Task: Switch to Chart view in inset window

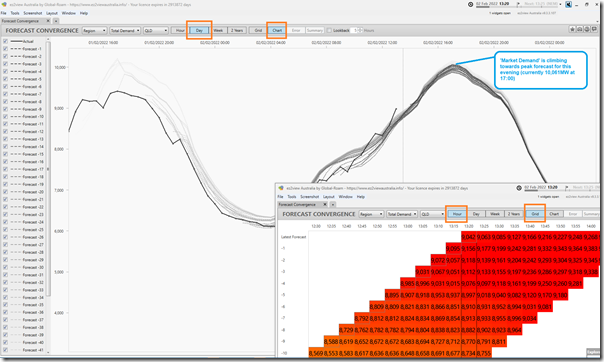Action: pos(554,214)
